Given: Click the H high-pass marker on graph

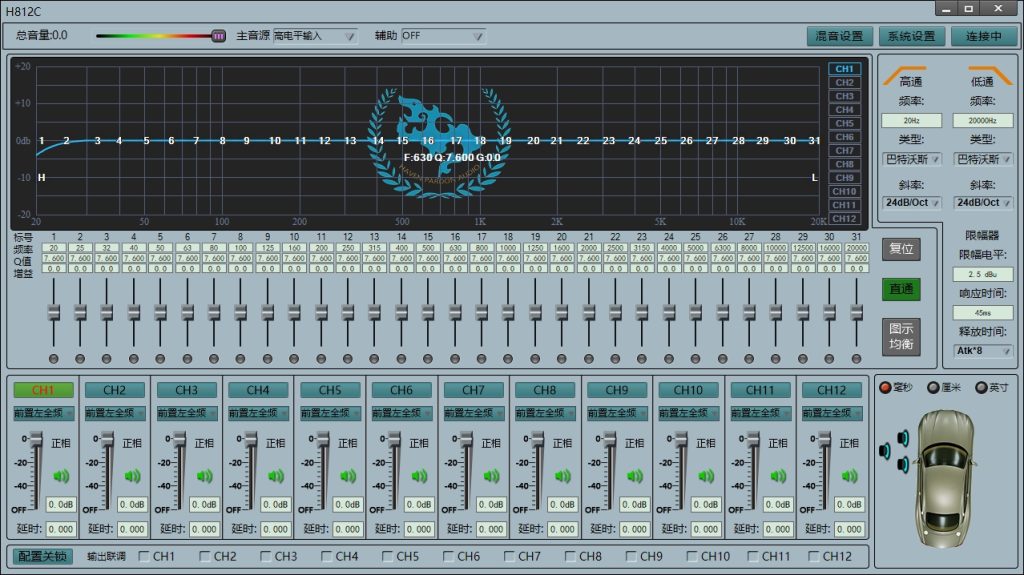Looking at the screenshot, I should 42,177.
